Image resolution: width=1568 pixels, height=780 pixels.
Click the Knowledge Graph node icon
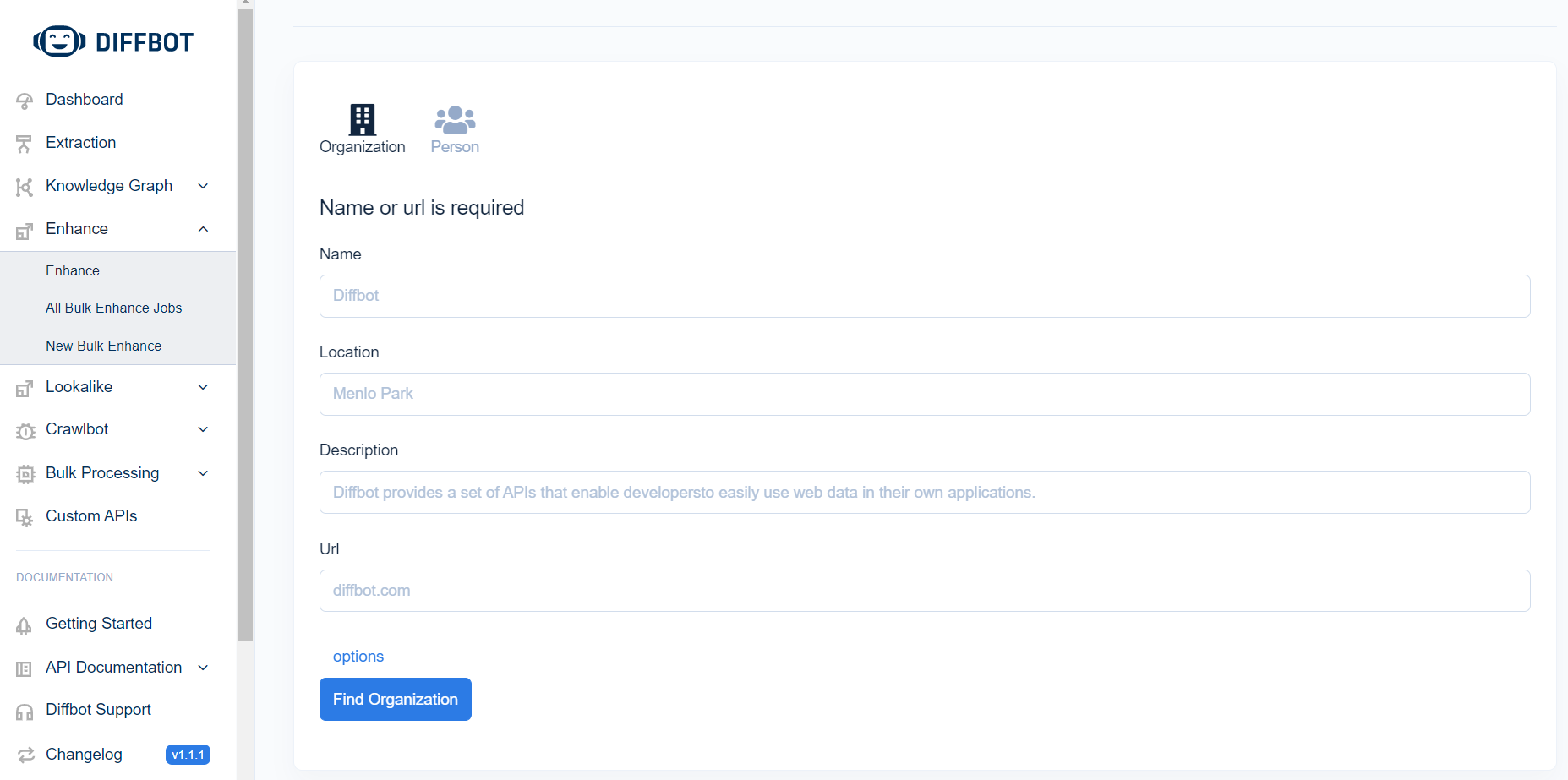point(25,187)
